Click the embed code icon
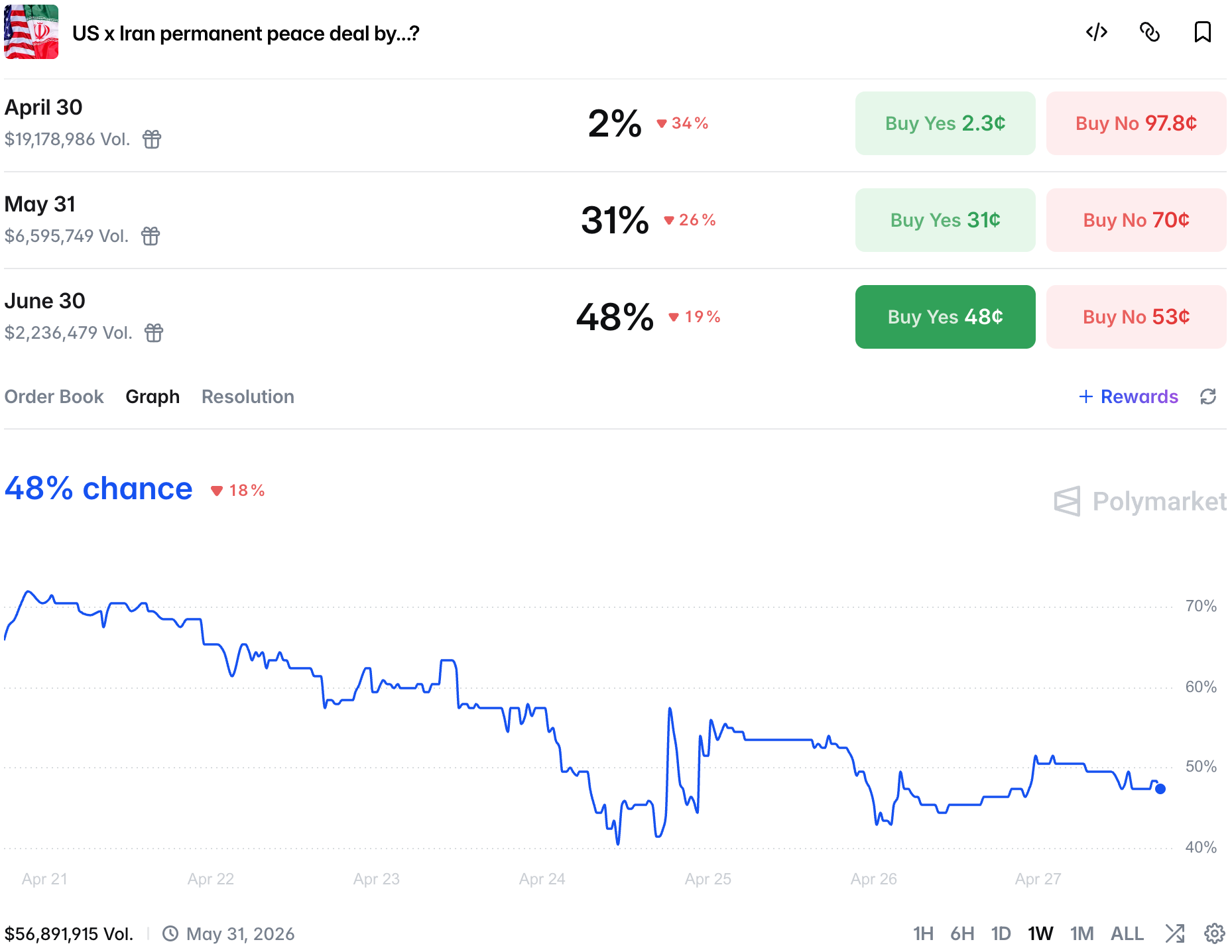This screenshot has height=952, width=1232. pos(1097,32)
